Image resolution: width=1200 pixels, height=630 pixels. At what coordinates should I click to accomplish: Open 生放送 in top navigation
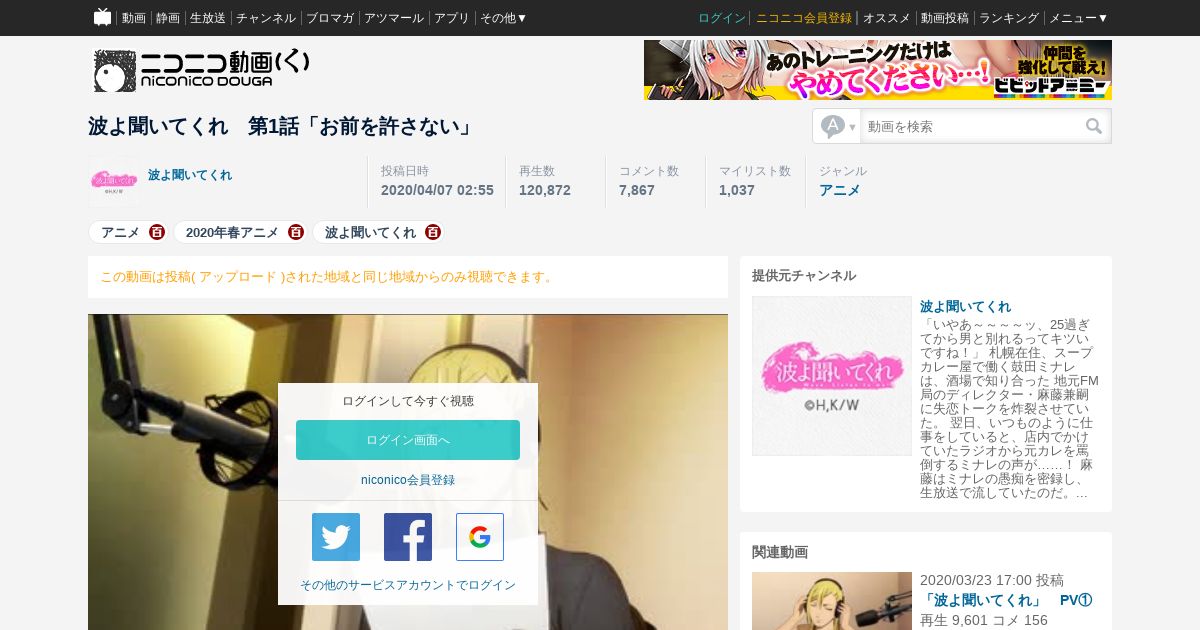pyautogui.click(x=208, y=18)
